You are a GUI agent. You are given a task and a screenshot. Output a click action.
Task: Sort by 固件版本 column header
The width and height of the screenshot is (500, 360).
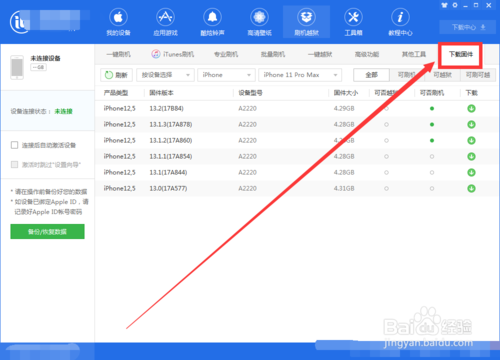click(161, 93)
